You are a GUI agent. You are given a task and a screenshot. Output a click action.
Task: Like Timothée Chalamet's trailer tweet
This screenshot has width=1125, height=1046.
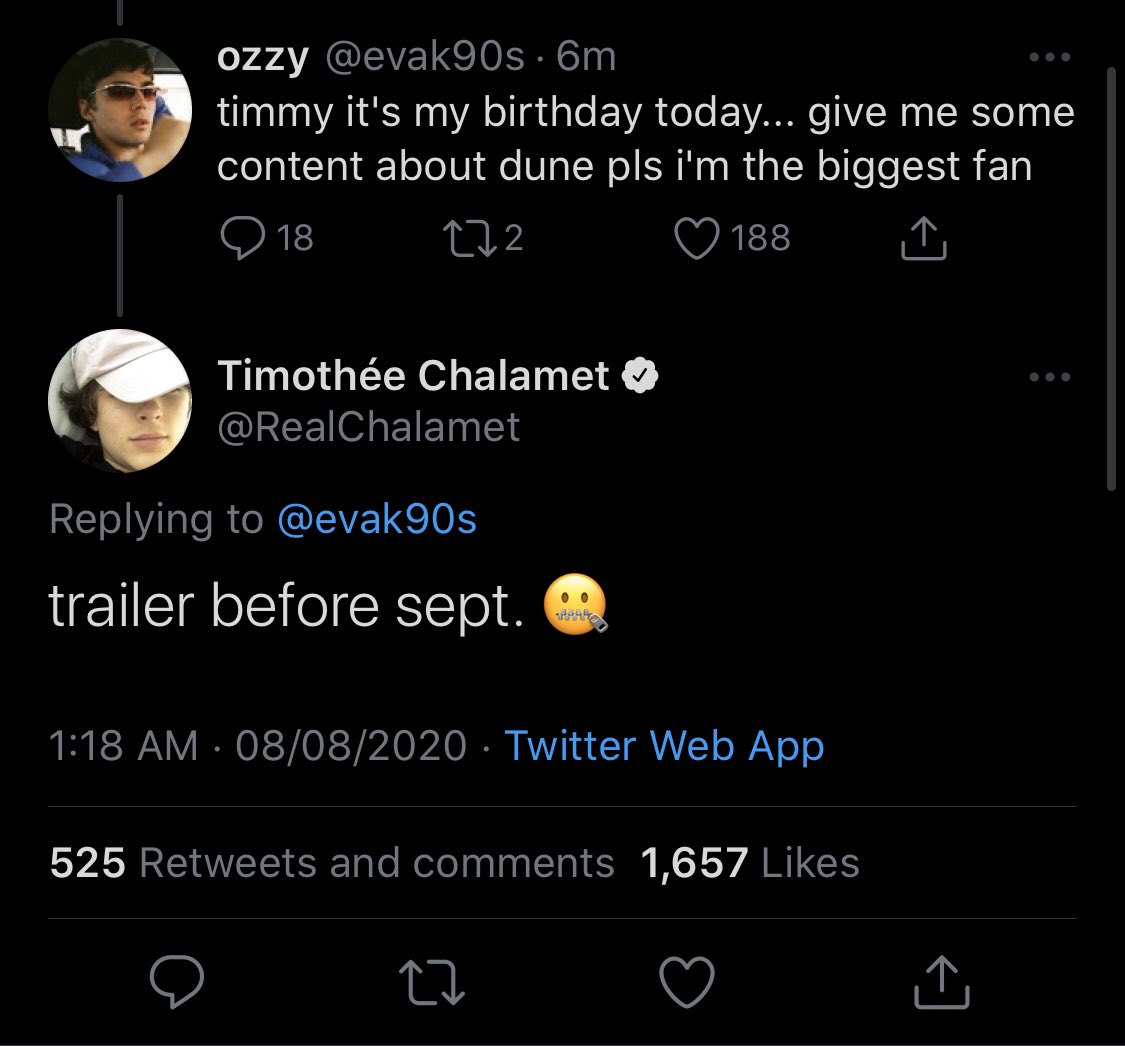click(689, 981)
